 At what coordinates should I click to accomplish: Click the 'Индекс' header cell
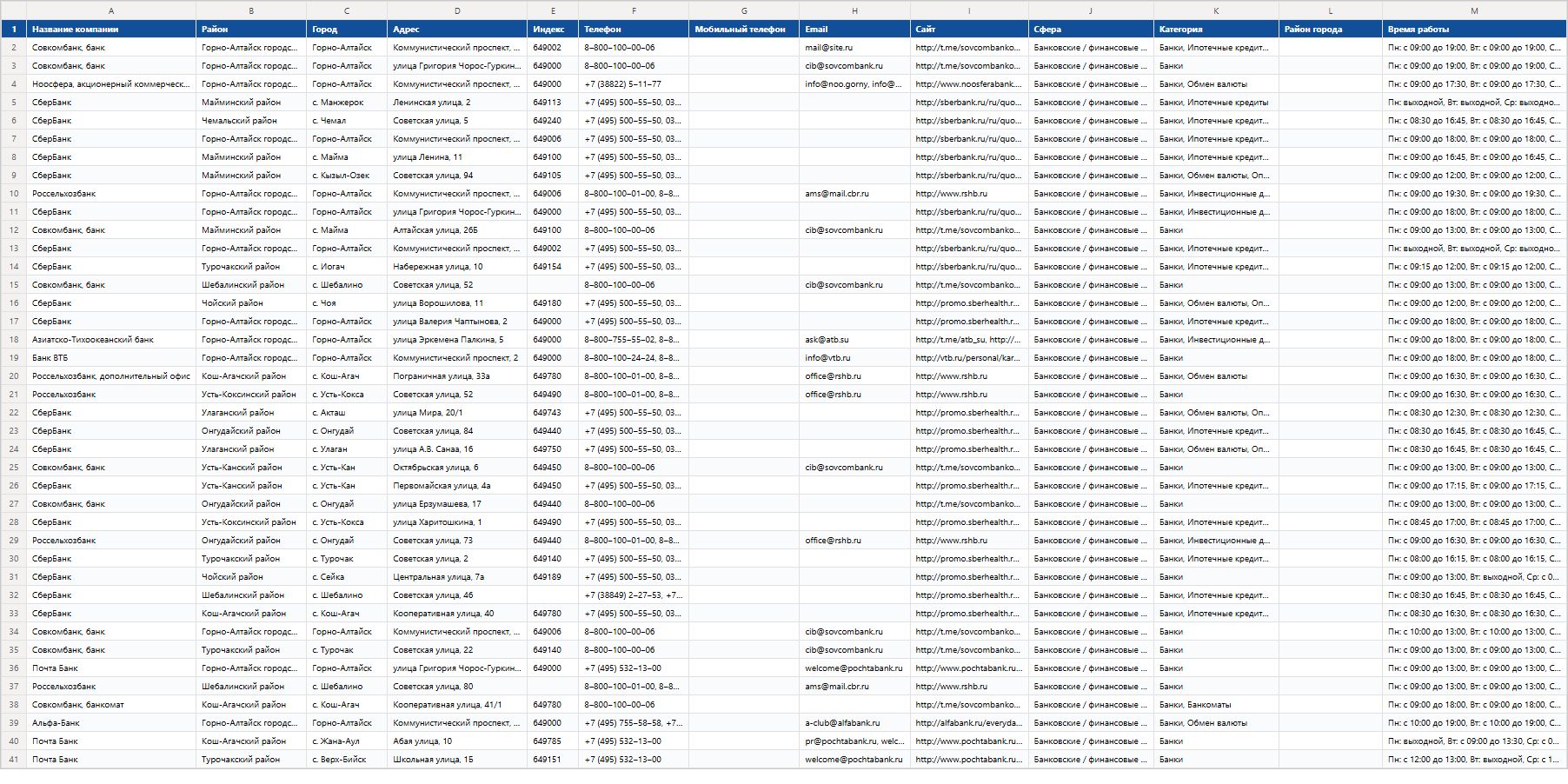[553, 29]
